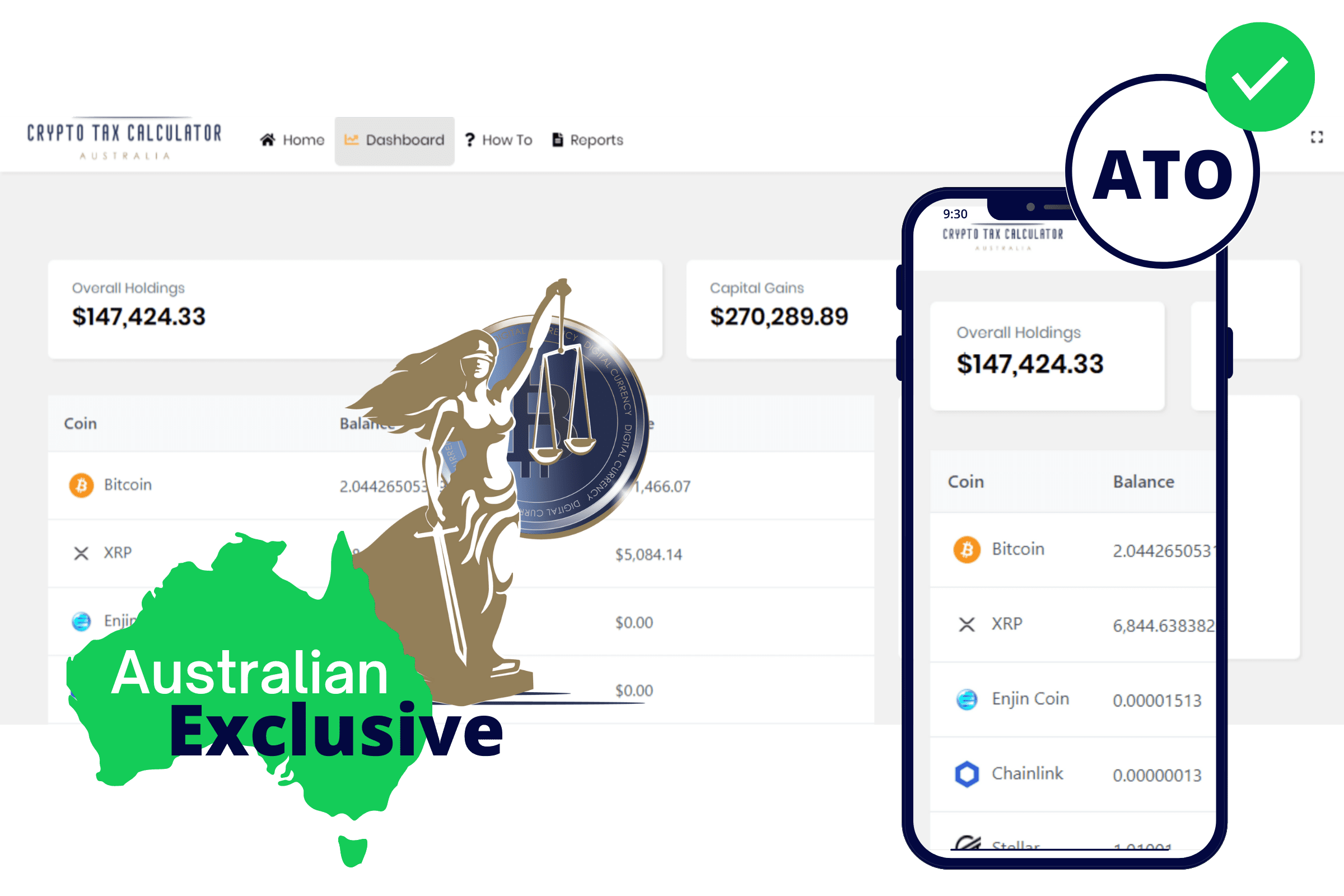The height and width of the screenshot is (896, 1344).
Task: Select the Dashboard tab
Action: coord(400,139)
